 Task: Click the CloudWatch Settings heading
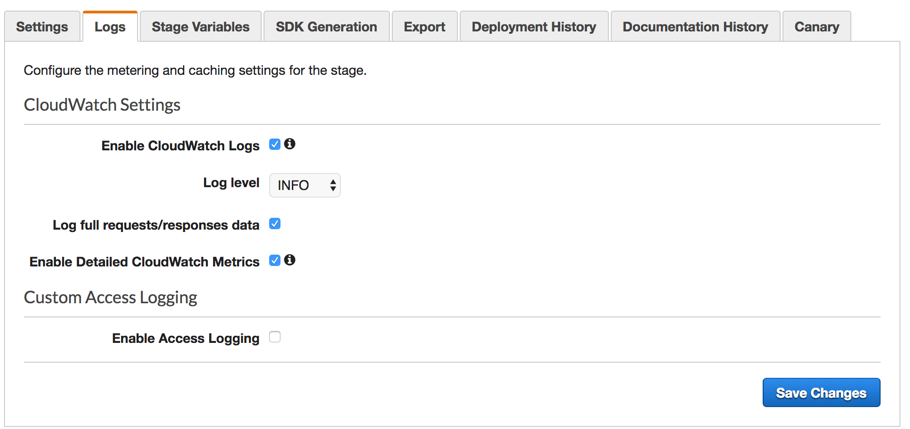pos(102,105)
